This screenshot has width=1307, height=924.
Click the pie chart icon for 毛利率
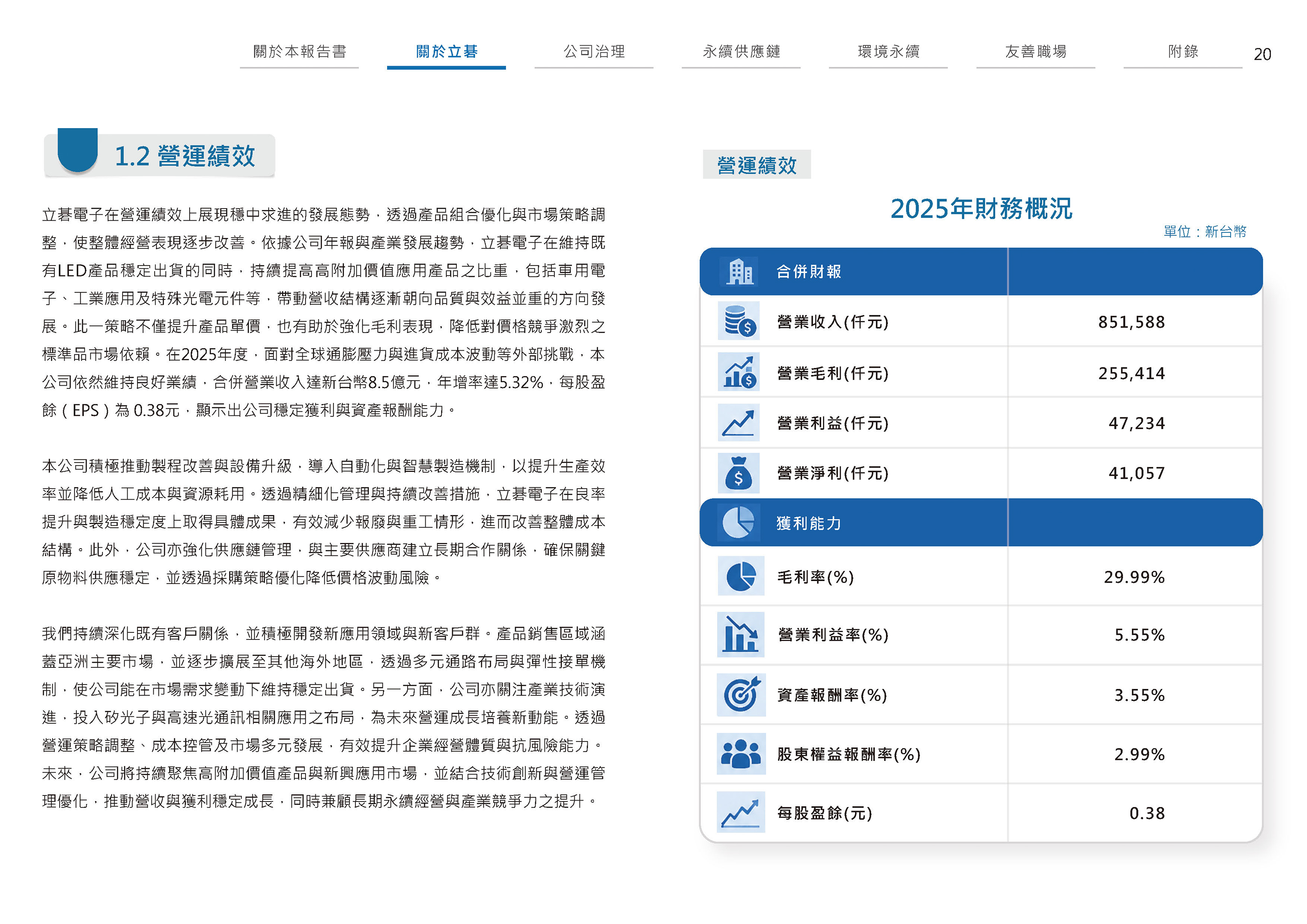click(x=741, y=576)
